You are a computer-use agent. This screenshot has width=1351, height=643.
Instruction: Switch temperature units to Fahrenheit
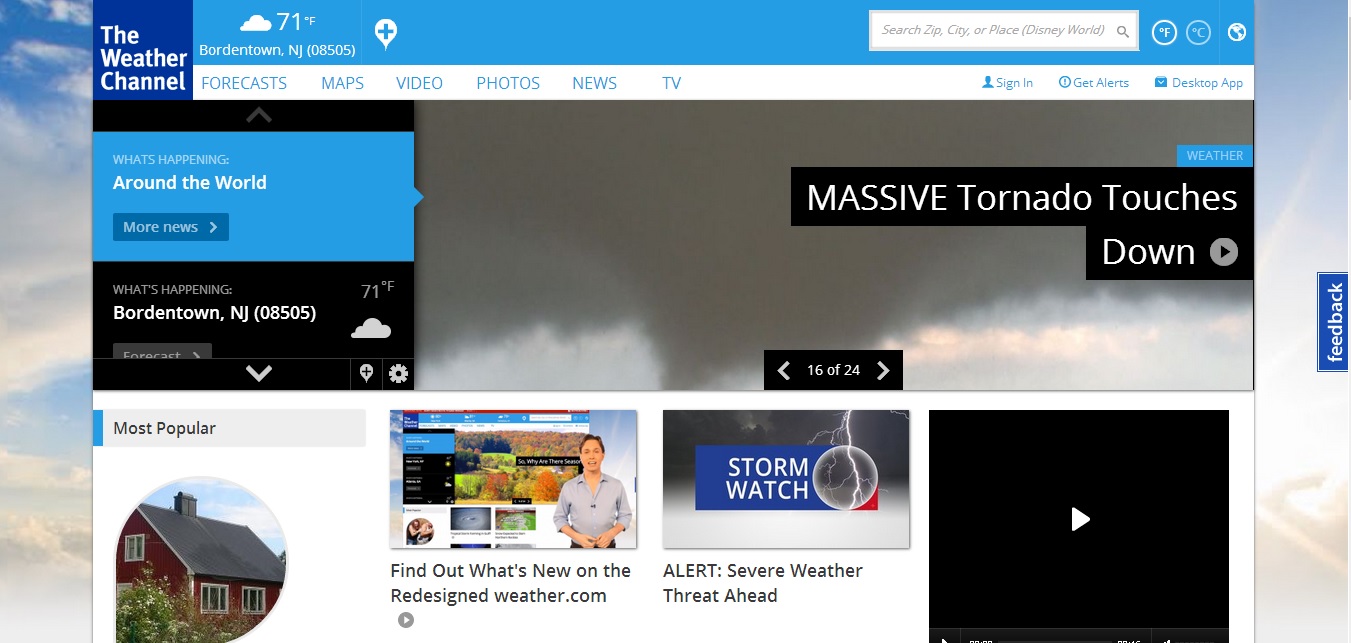(x=1164, y=32)
